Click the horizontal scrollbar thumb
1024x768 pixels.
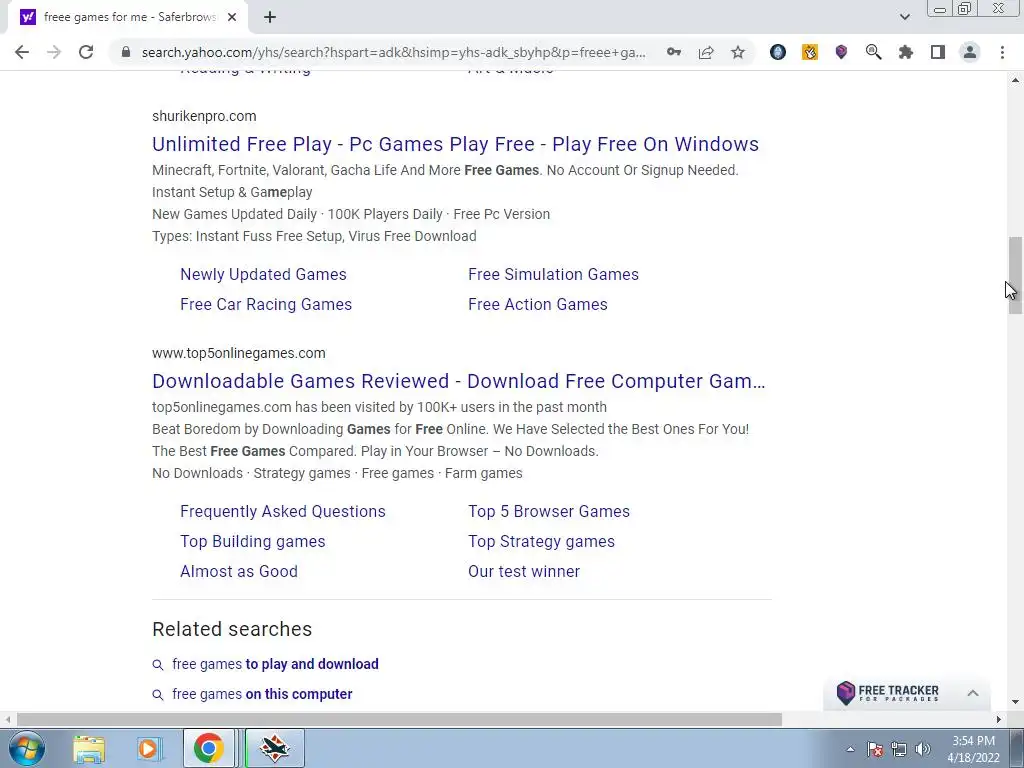(x=399, y=719)
